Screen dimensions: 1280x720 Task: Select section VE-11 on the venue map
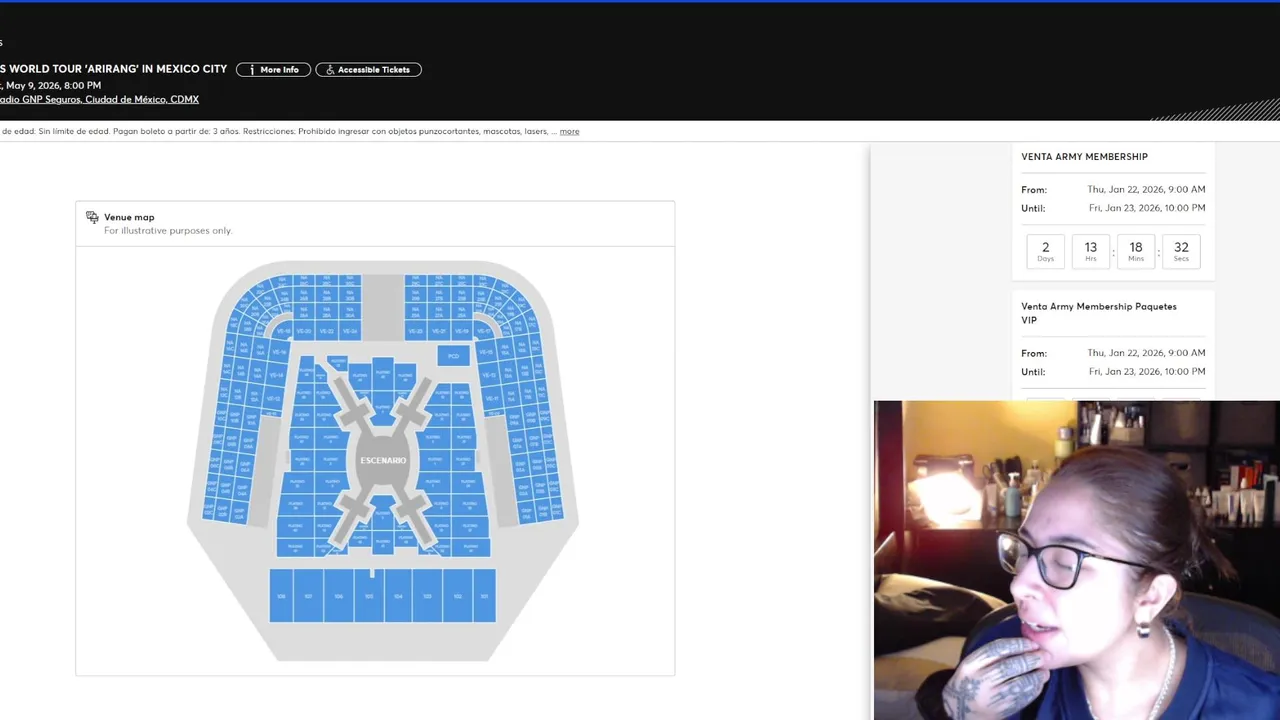coord(492,398)
